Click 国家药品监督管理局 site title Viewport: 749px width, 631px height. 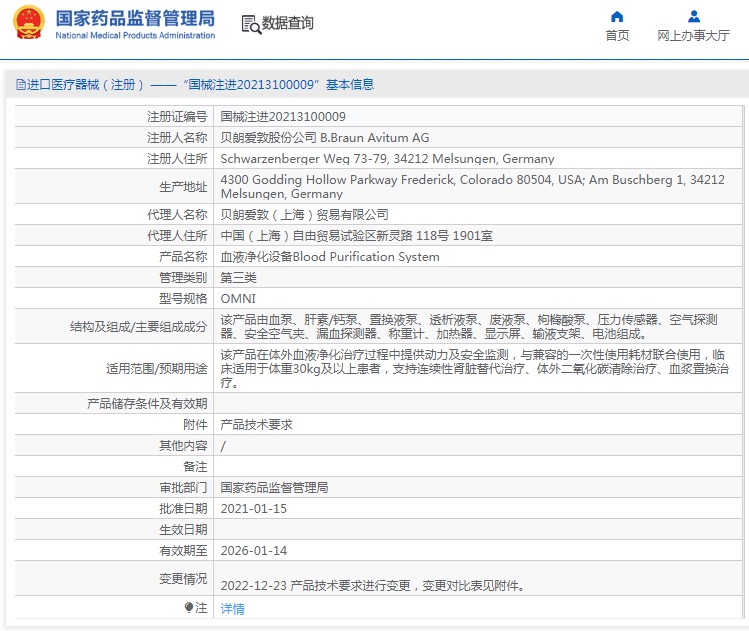click(135, 19)
